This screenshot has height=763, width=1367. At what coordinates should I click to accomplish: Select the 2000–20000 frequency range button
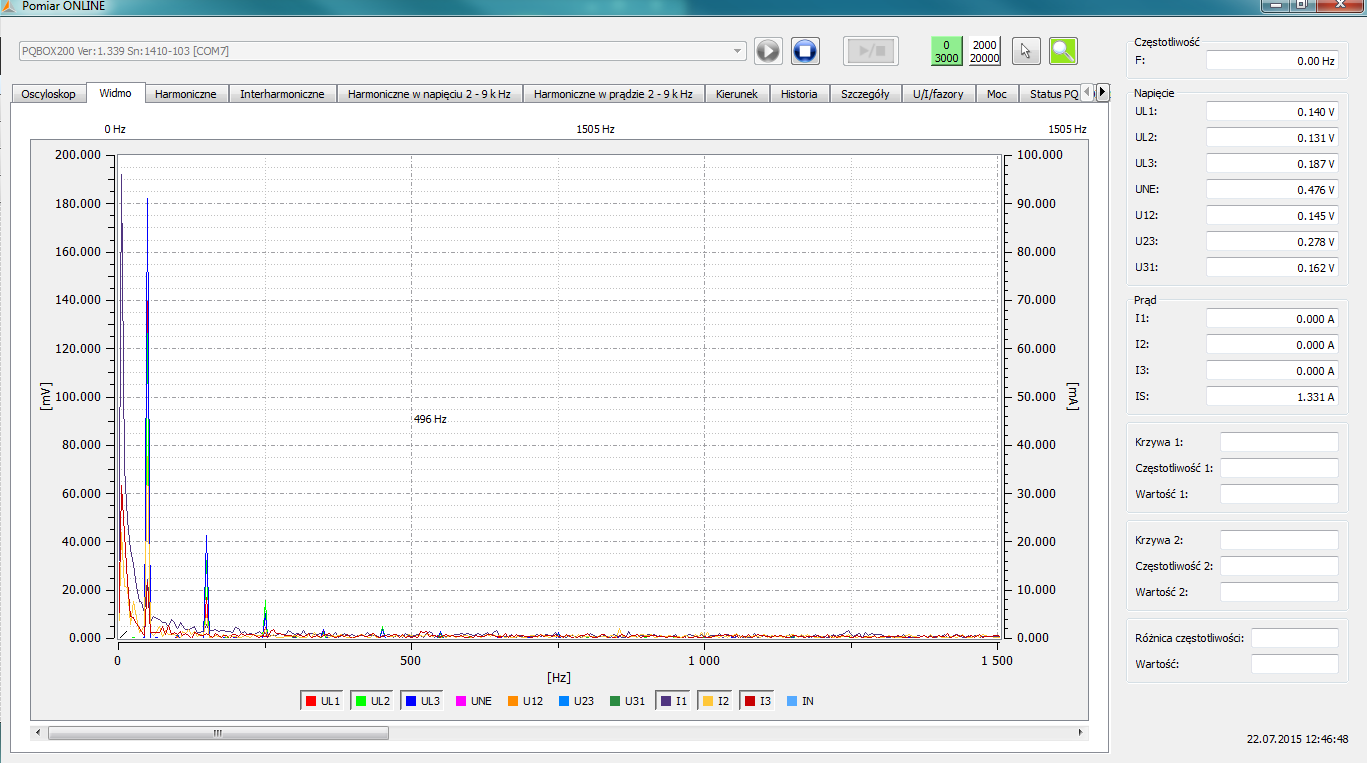(985, 51)
